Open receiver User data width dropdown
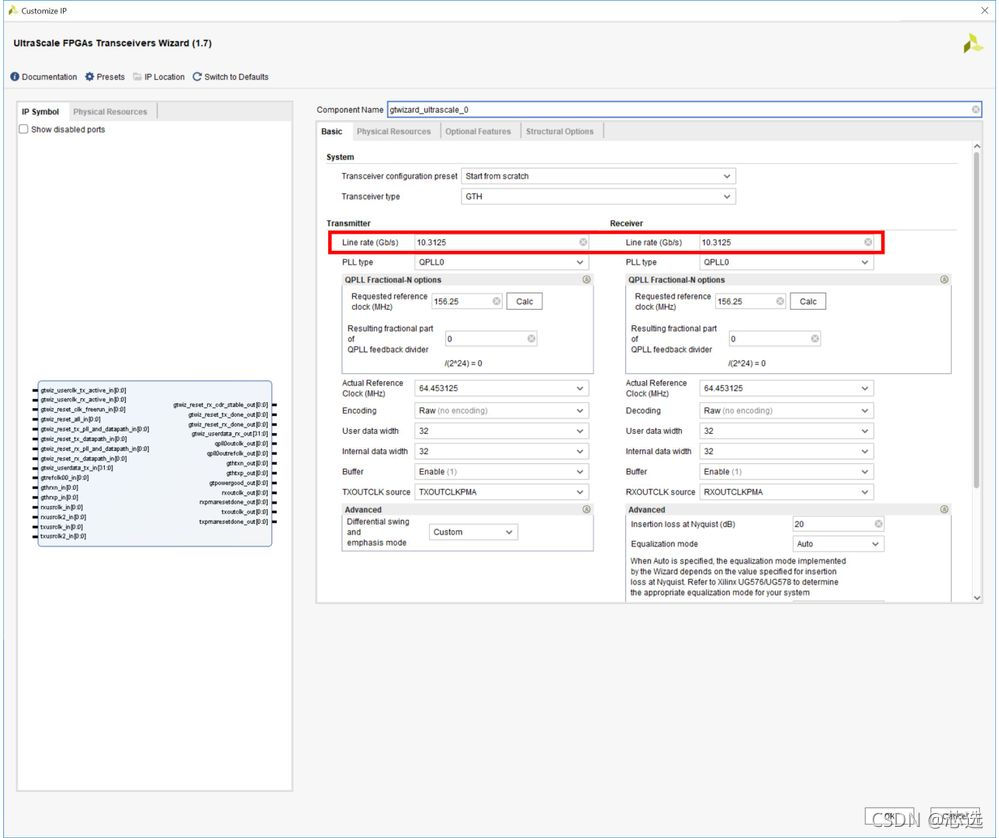Image resolution: width=999 pixels, height=838 pixels. pyautogui.click(x=786, y=431)
